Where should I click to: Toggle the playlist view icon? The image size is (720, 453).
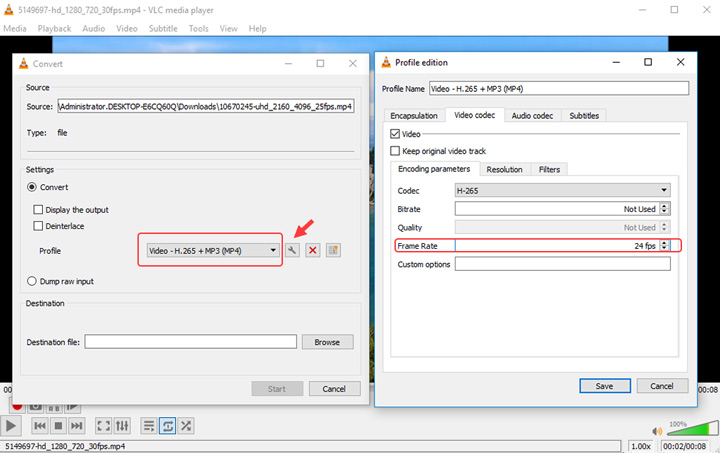[x=148, y=426]
